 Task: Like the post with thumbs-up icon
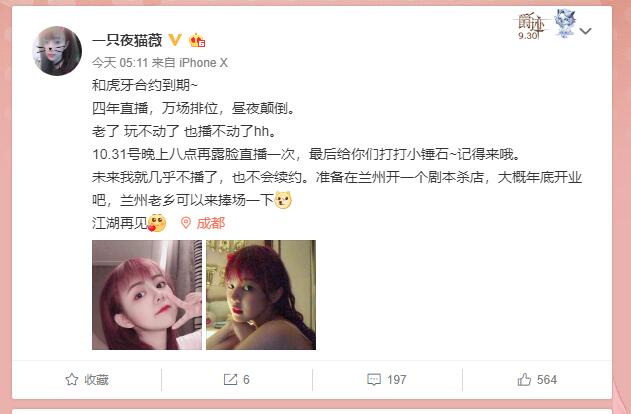pyautogui.click(x=524, y=379)
